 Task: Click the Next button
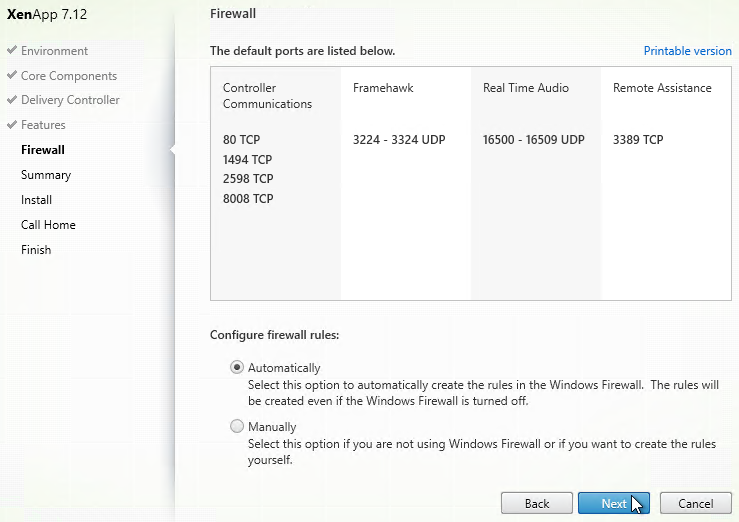click(x=614, y=504)
